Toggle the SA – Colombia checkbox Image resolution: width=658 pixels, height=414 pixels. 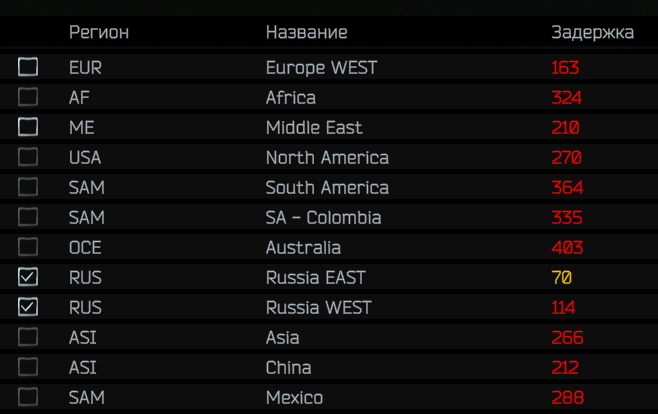click(x=28, y=217)
